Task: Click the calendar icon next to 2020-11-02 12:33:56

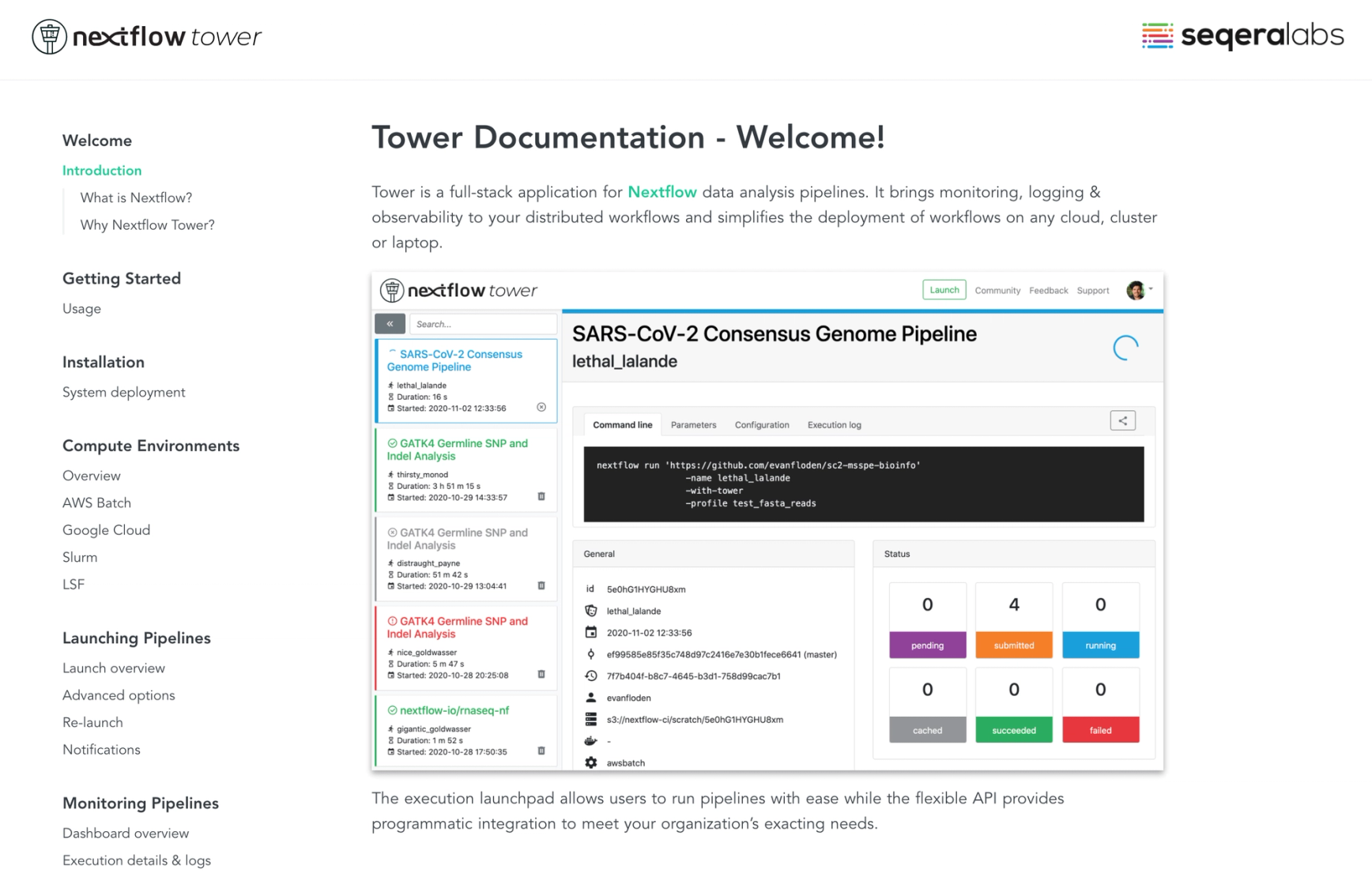Action: point(590,633)
